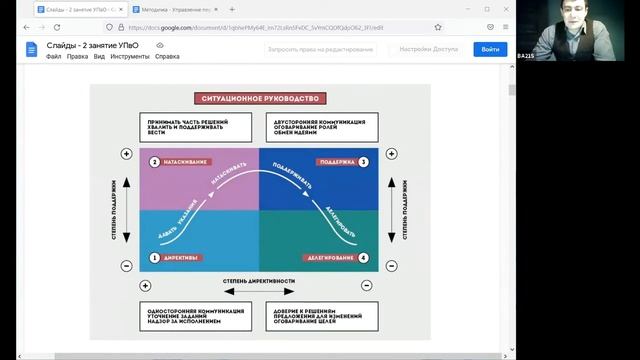
Task: Switch to the Слайды - 2 занятие tab
Action: coord(81,9)
